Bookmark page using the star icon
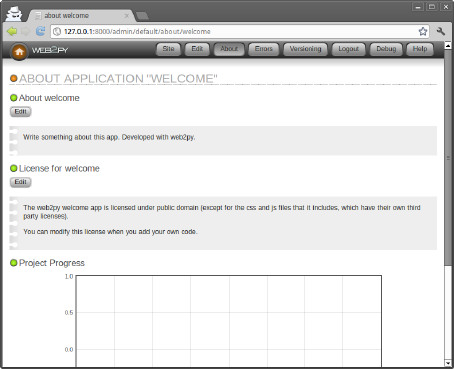The image size is (454, 369). [423, 31]
